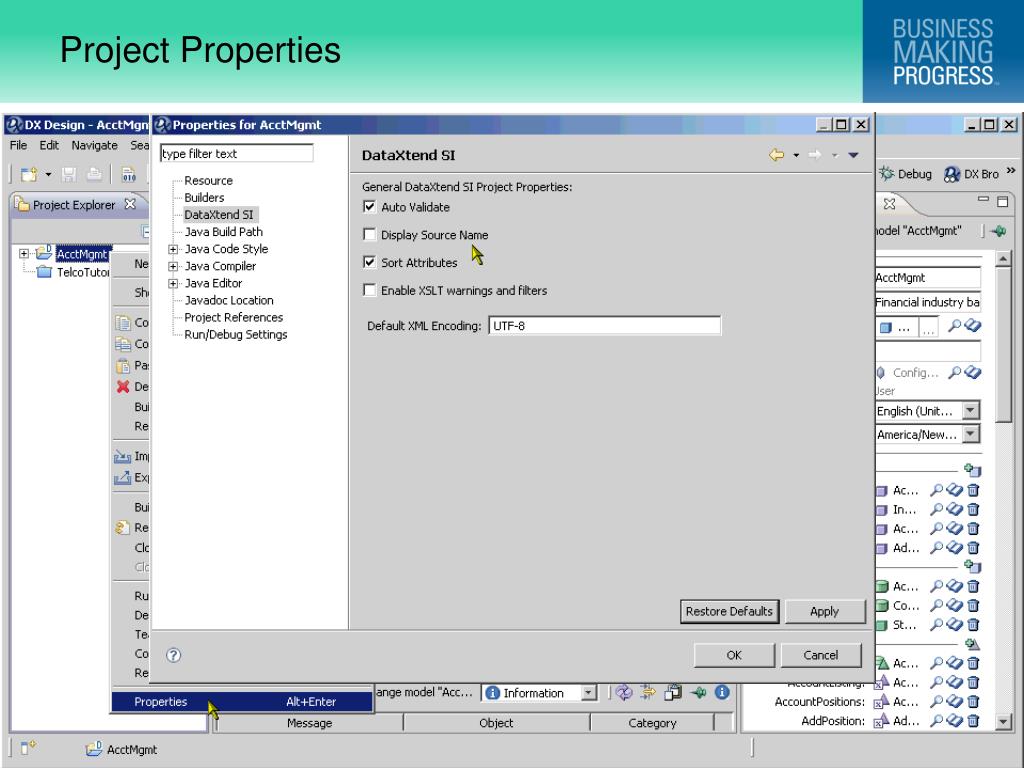
Task: Click trash icon in AddPosition row
Action: (973, 720)
